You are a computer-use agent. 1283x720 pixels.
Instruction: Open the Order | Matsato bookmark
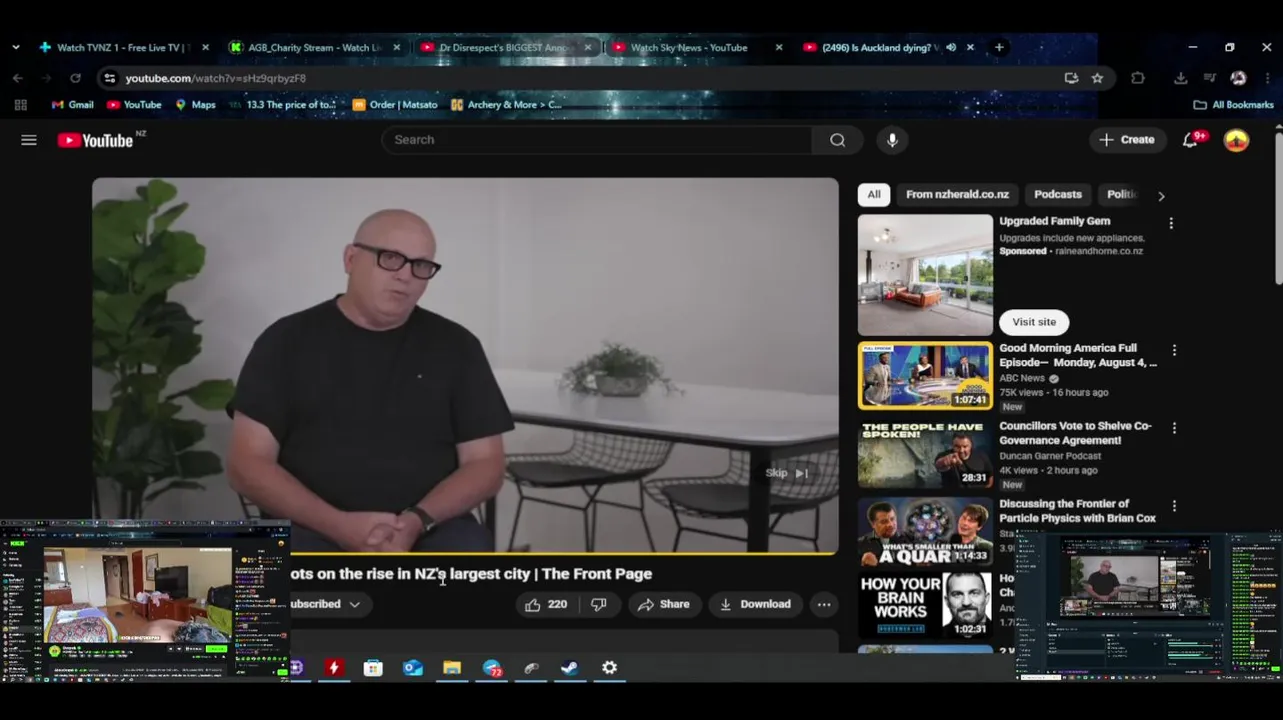395,105
